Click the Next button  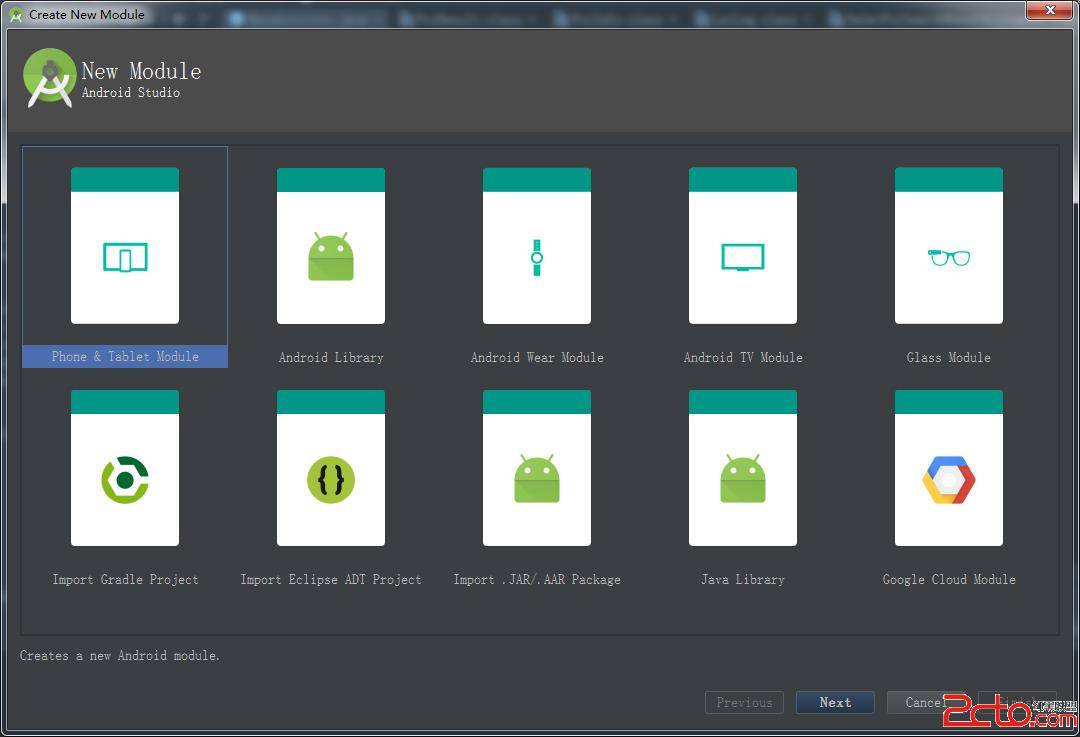(835, 703)
